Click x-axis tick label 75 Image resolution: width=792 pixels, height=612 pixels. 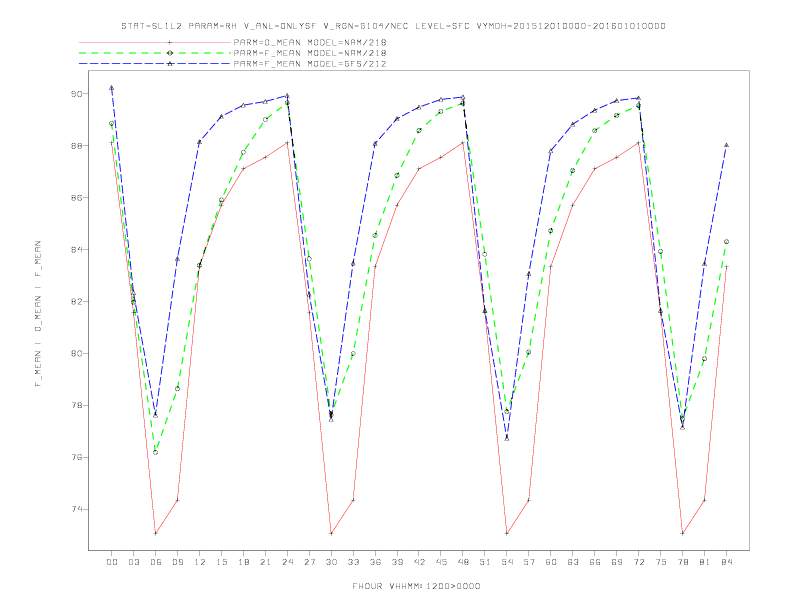point(661,562)
